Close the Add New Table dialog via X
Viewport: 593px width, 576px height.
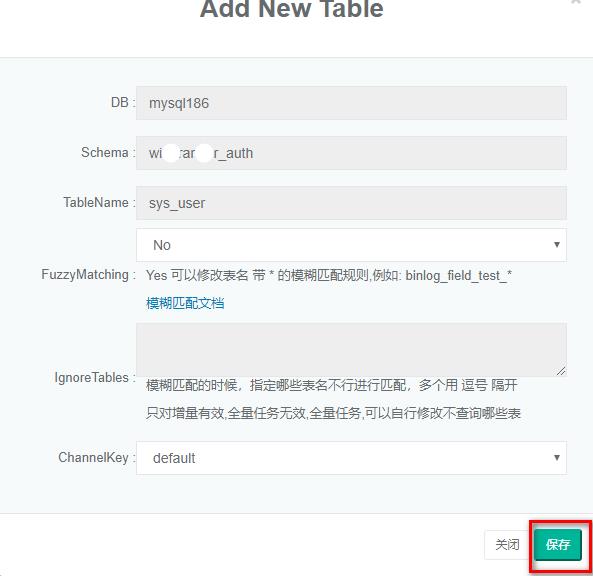[x=576, y=2]
